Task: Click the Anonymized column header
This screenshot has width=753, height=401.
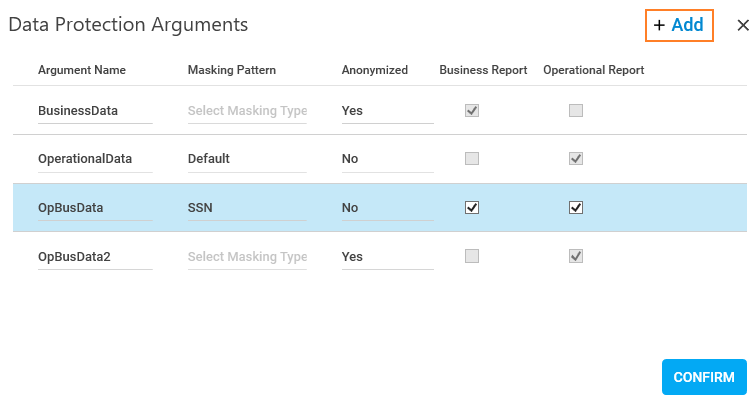Action: coord(375,70)
